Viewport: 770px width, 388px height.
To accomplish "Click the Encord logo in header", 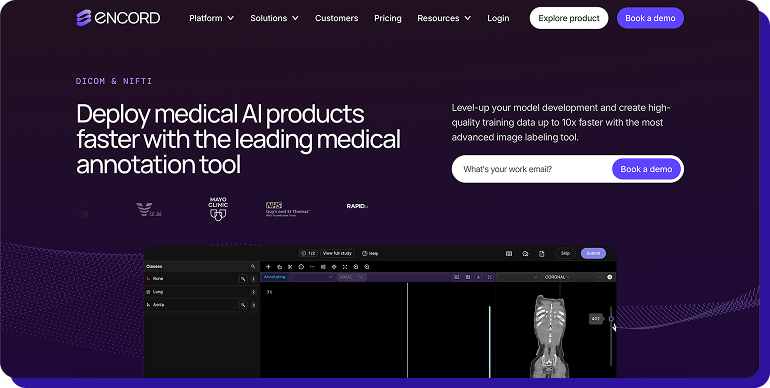I will pos(118,18).
